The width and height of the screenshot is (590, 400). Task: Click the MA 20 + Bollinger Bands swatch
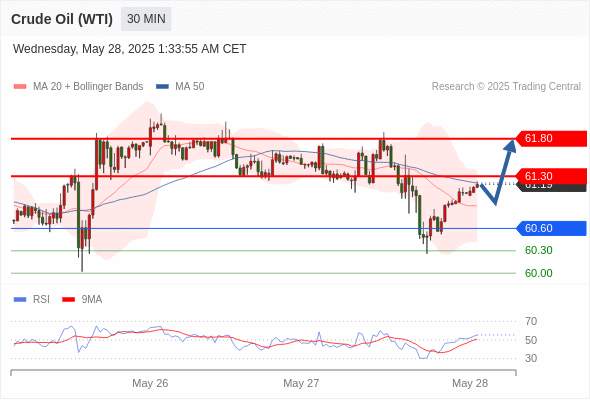20,87
